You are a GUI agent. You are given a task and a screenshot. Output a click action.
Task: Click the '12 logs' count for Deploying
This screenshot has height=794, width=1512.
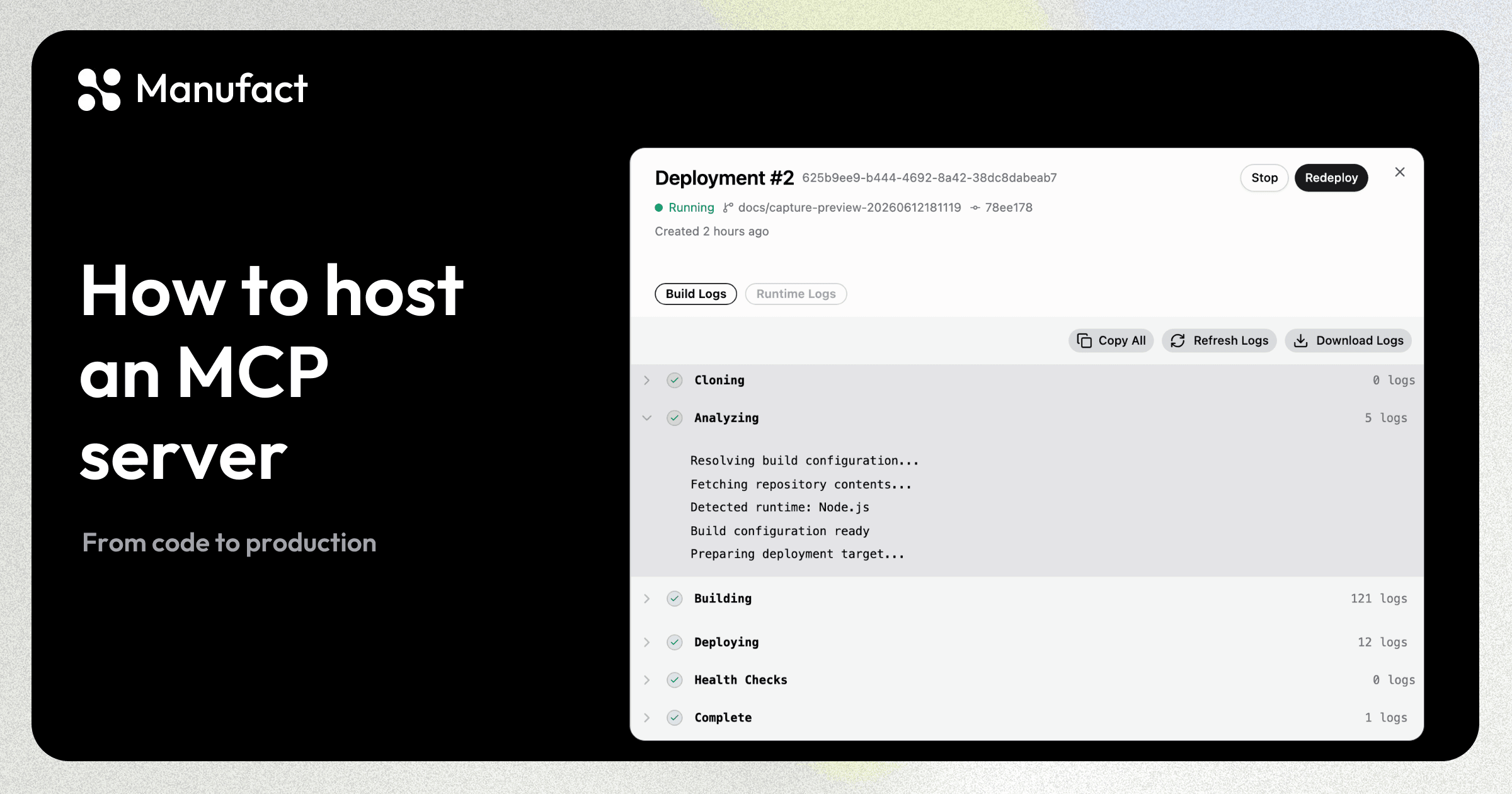click(1382, 642)
